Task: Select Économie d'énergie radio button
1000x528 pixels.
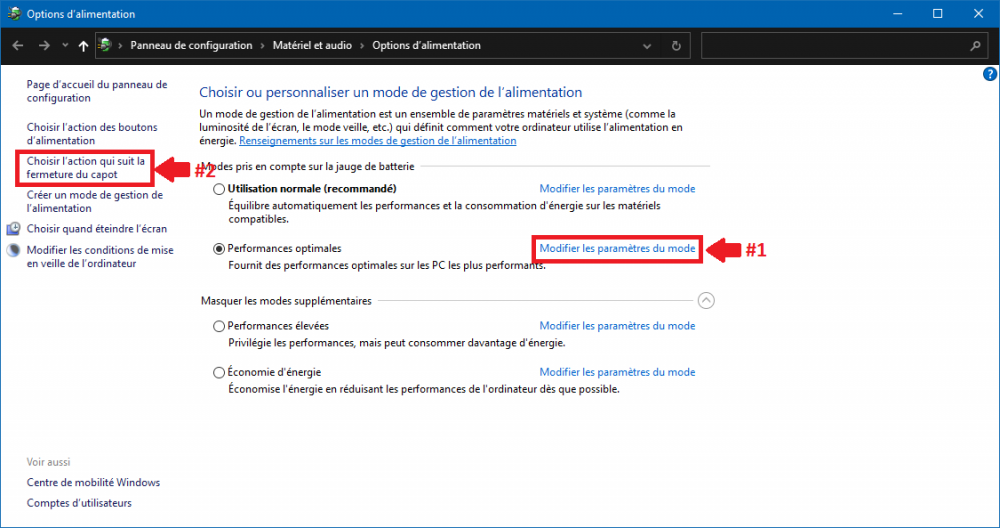Action: tap(219, 373)
